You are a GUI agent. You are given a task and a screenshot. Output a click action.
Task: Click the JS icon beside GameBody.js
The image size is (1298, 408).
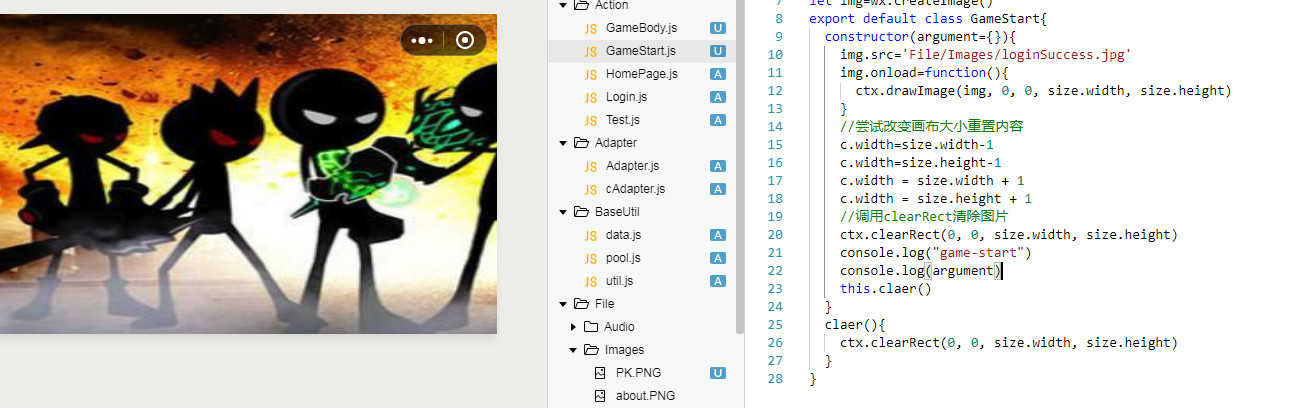coord(591,28)
